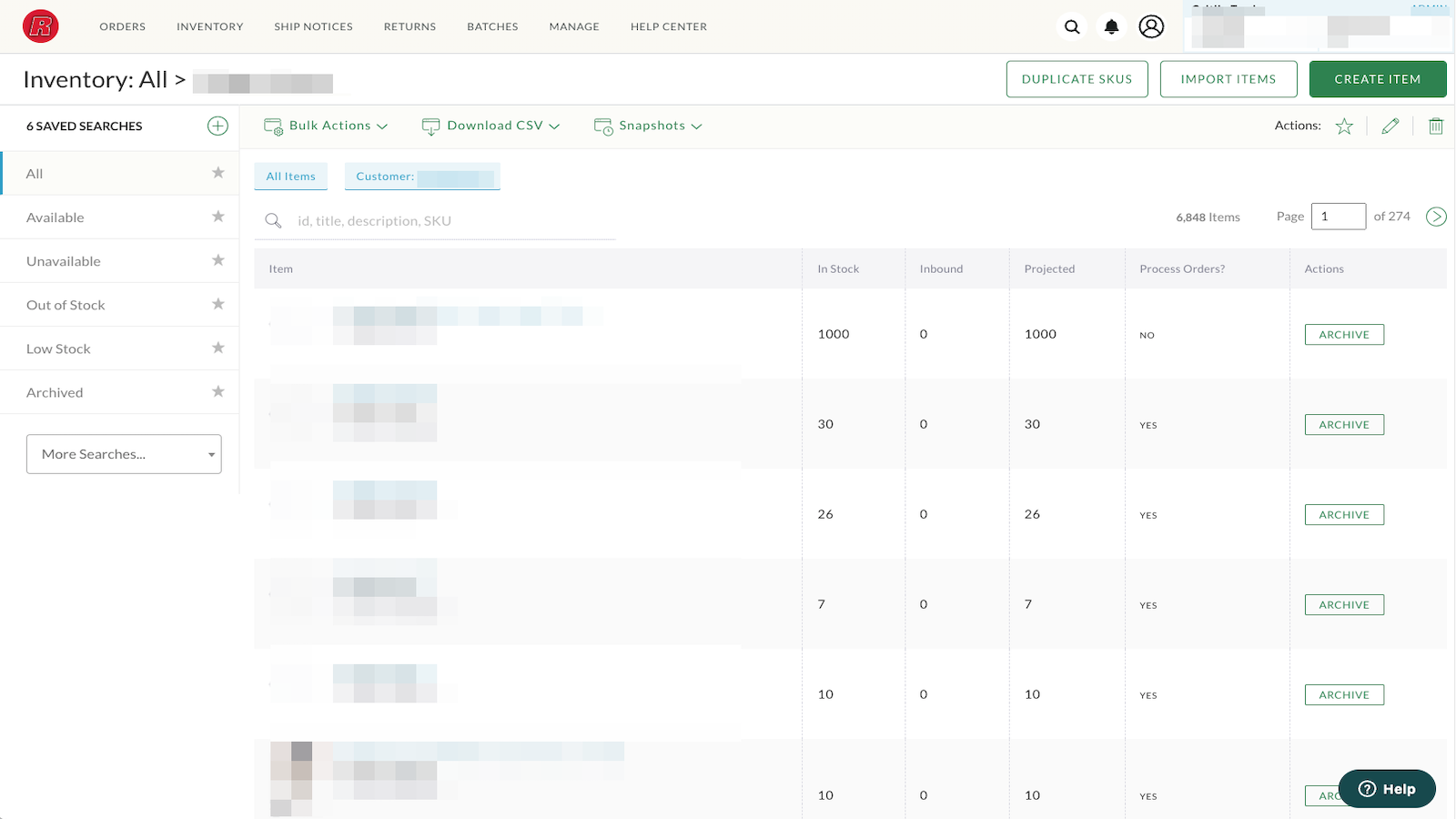
Task: Toggle favorite star for Archived search
Action: tap(218, 391)
